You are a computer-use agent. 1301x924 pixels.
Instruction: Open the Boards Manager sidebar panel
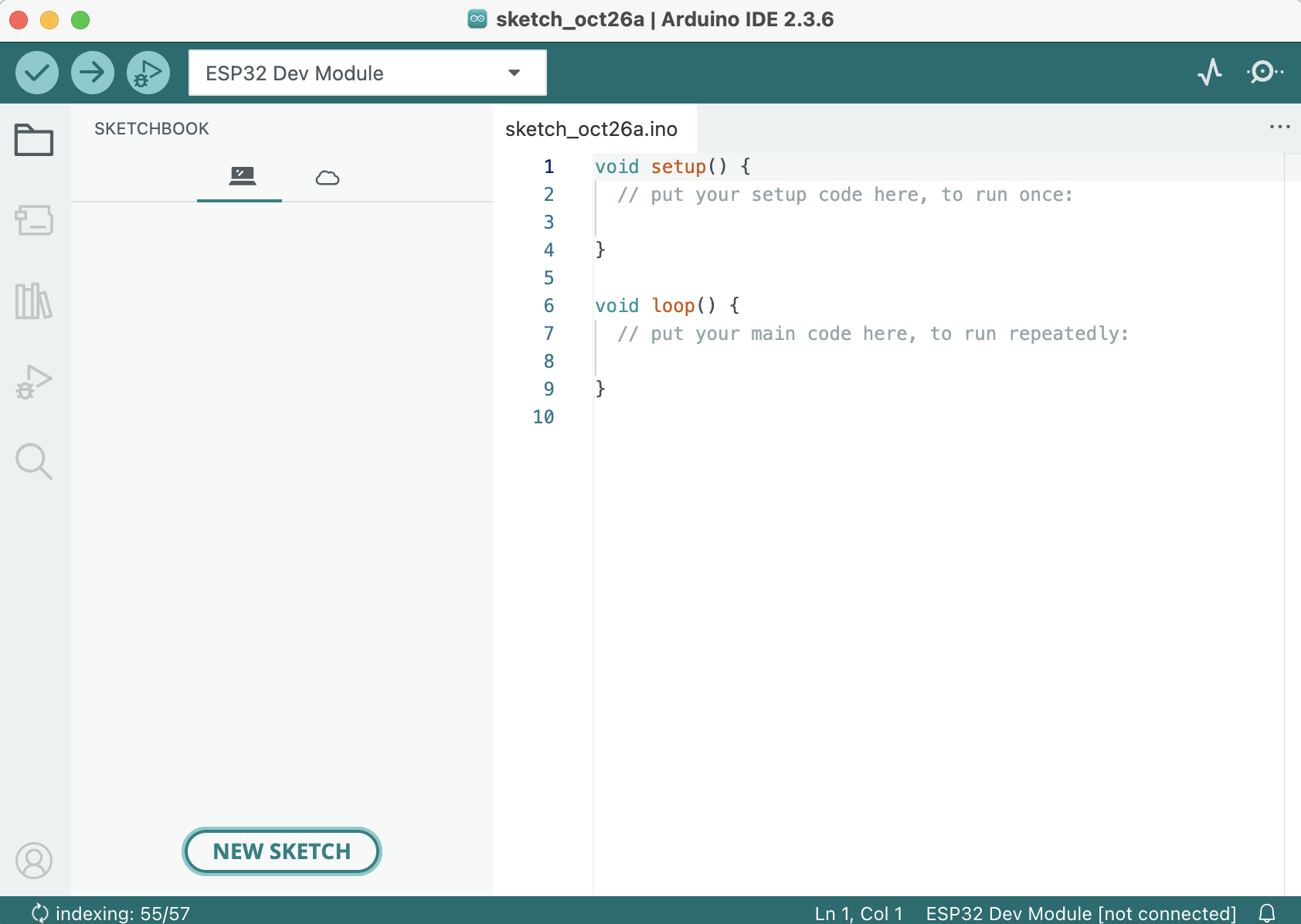tap(34, 220)
